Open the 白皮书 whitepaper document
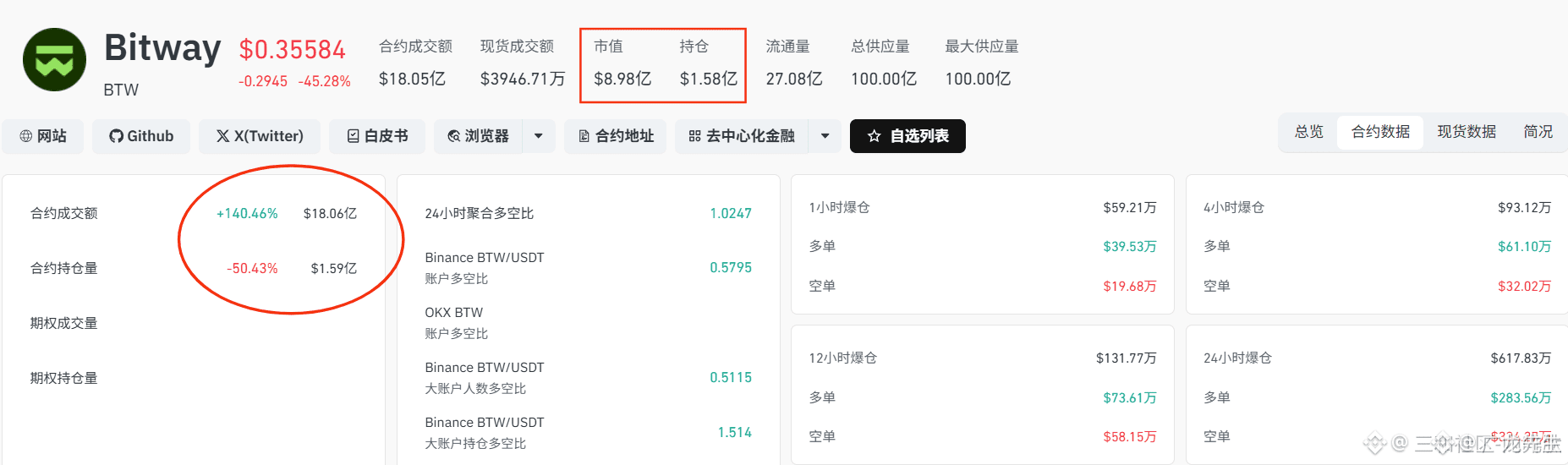 377,136
